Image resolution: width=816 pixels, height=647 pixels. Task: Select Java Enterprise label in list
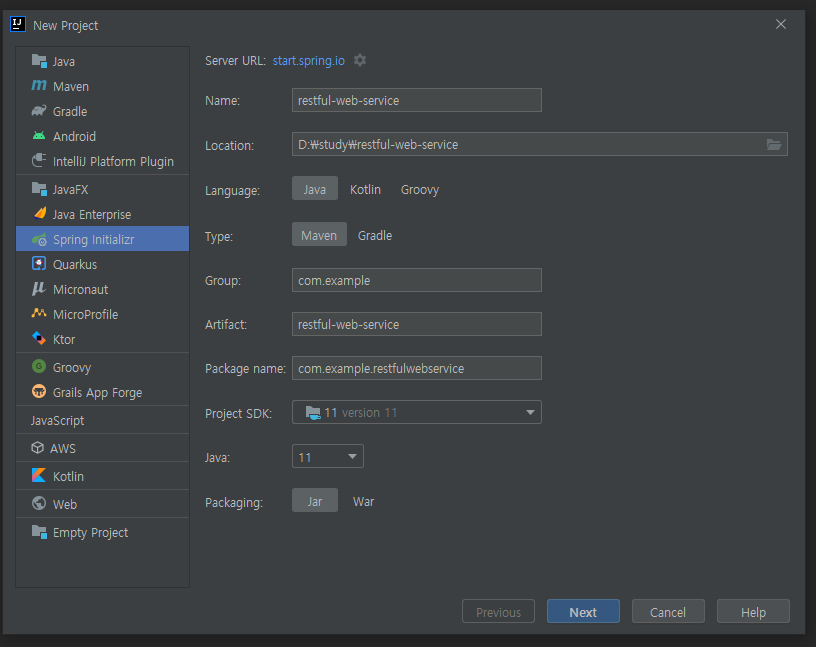pyautogui.click(x=92, y=214)
